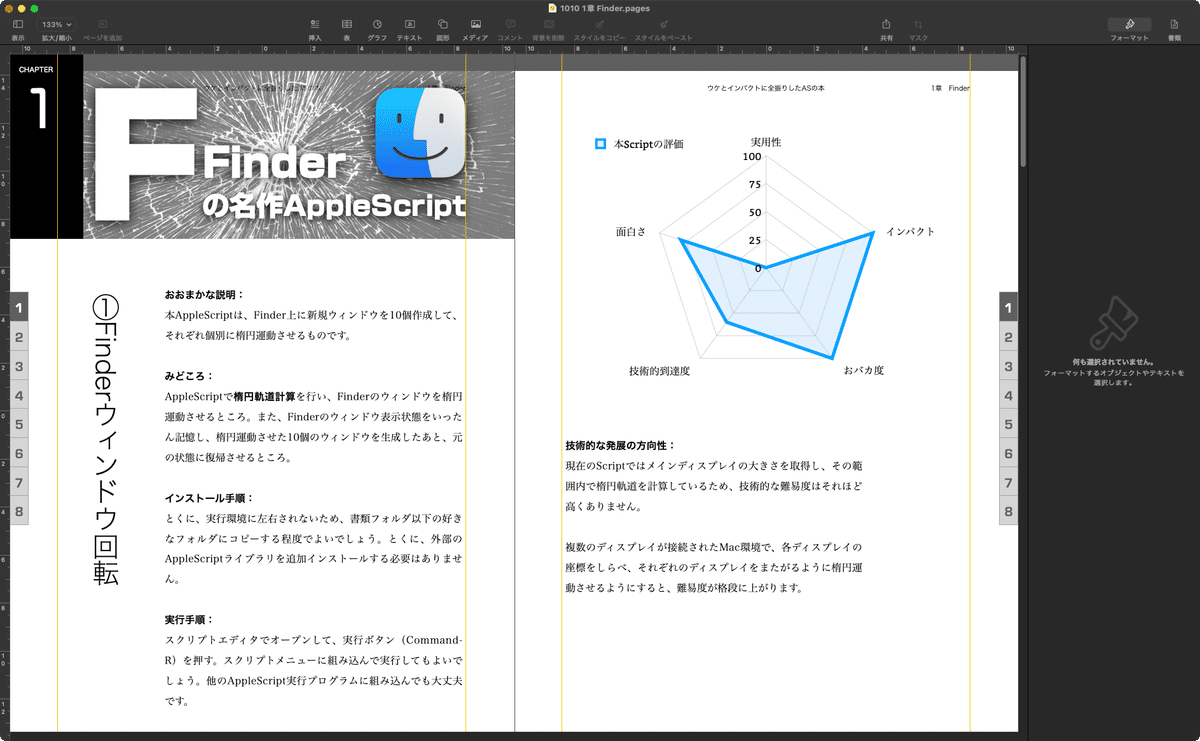Viewport: 1200px width, 741px height.
Task: Select page 5 in the right page navigator
Action: (1007, 425)
